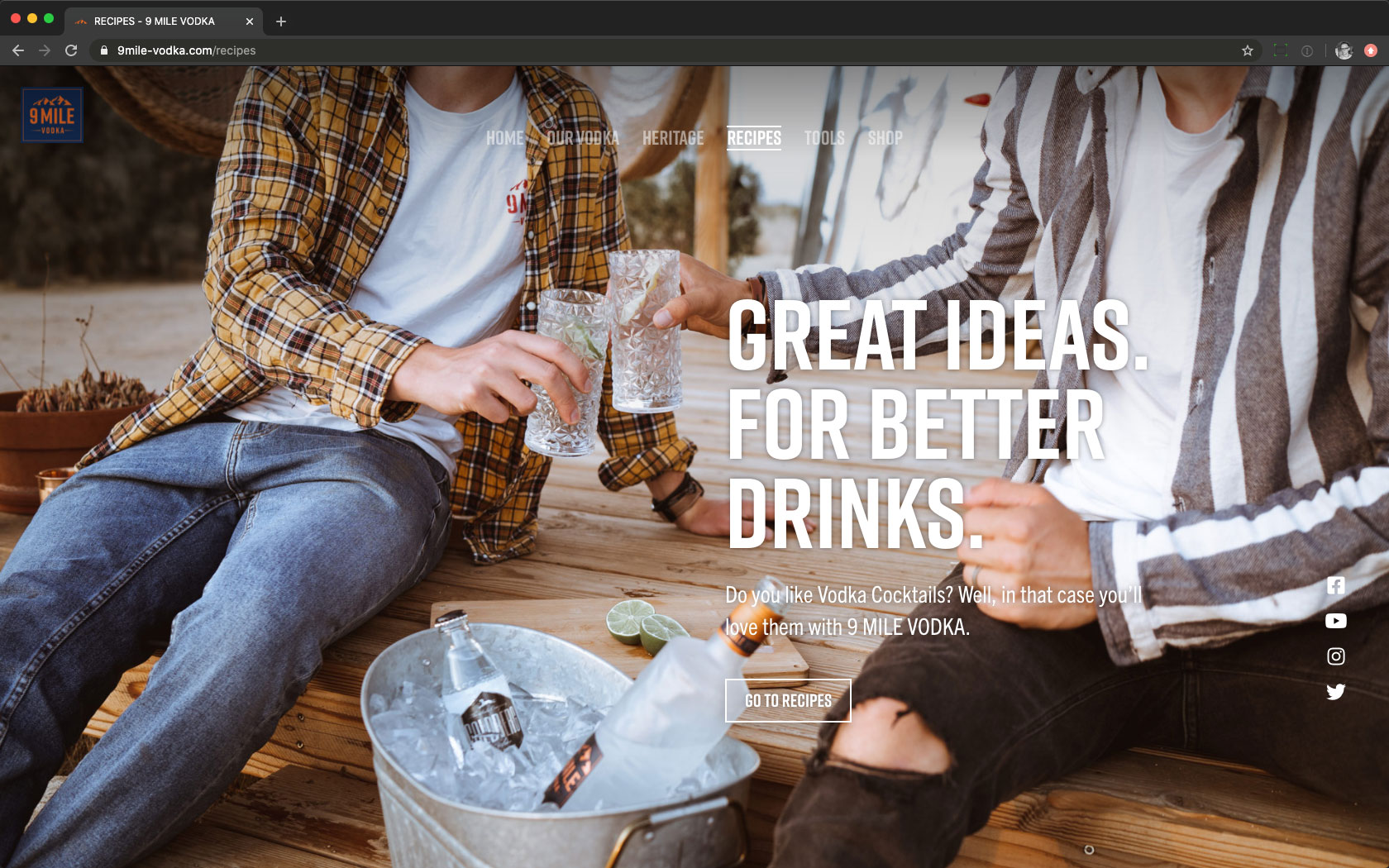Open the YouTube social icon
The height and width of the screenshot is (868, 1389).
1335,621
